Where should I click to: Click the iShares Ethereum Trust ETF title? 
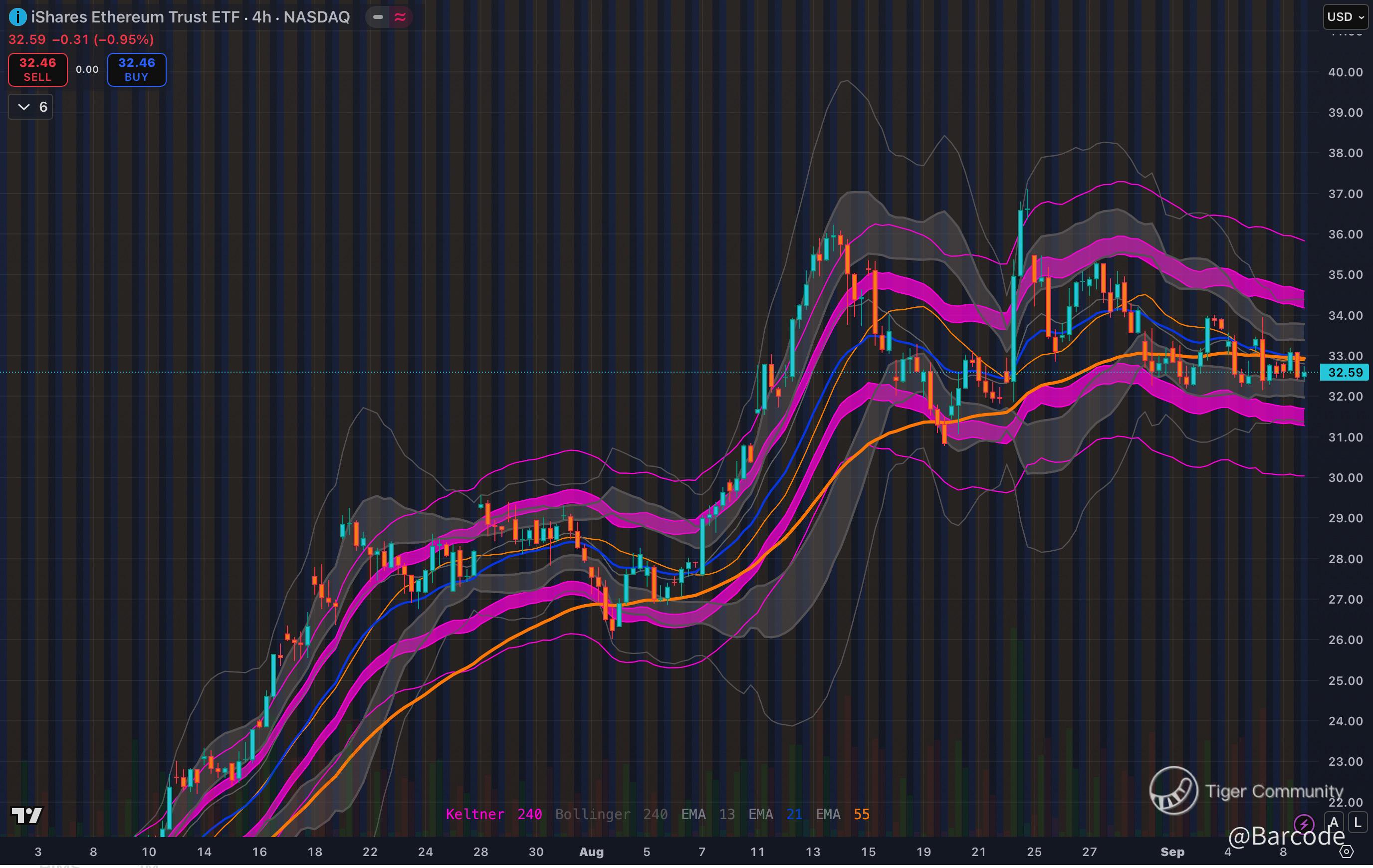point(135,17)
